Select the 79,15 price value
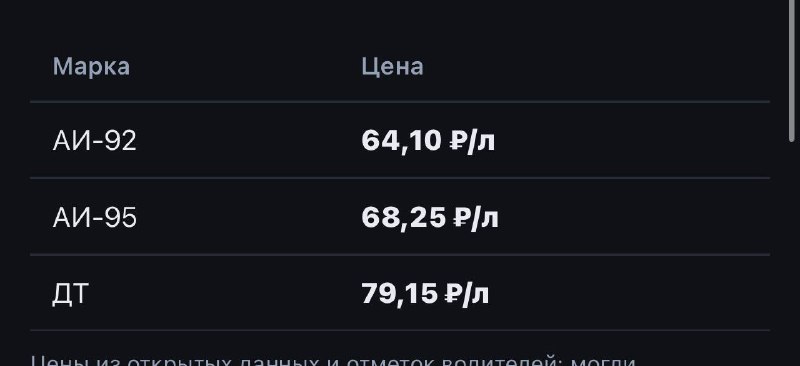 coord(399,295)
